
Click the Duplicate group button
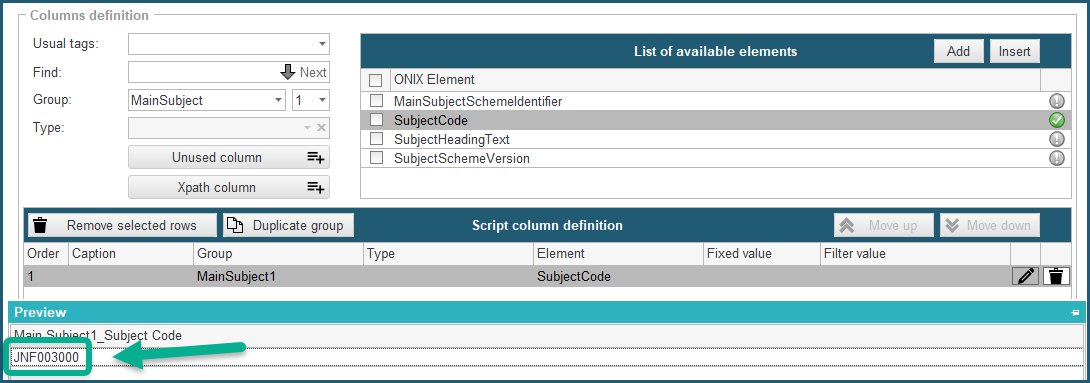click(x=288, y=225)
